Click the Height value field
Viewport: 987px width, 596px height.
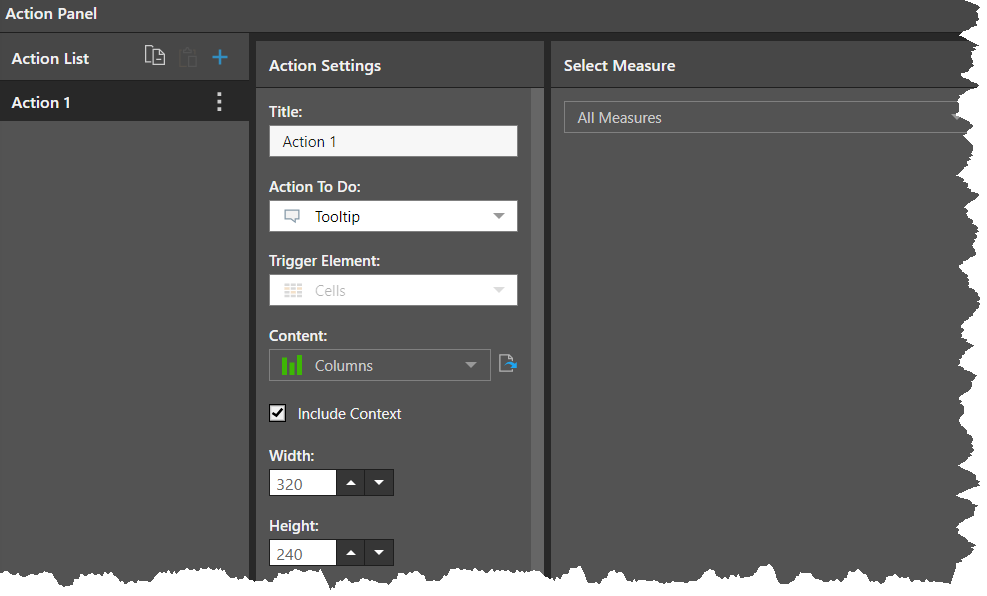(x=302, y=553)
